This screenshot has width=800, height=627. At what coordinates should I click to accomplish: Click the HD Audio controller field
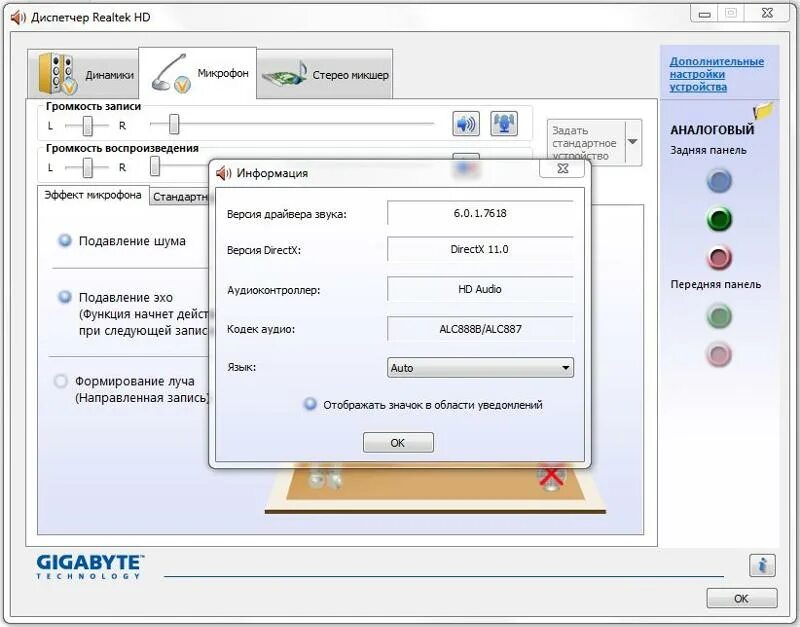(480, 289)
